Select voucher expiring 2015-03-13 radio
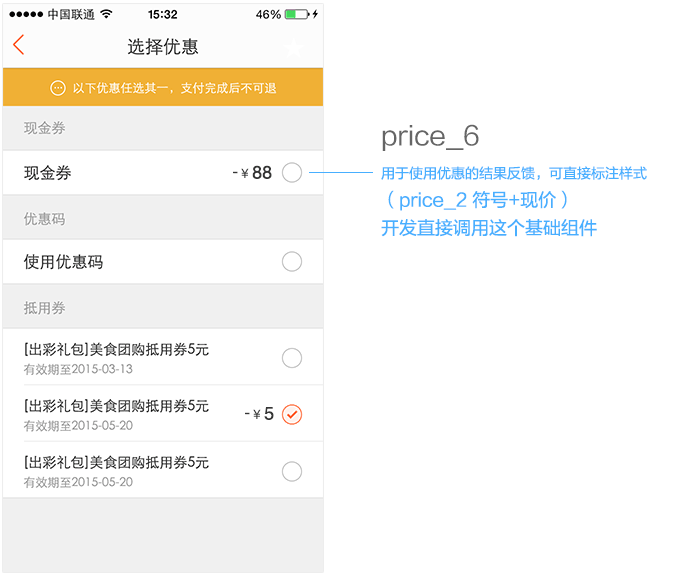This screenshot has width=694, height=576. [292, 358]
